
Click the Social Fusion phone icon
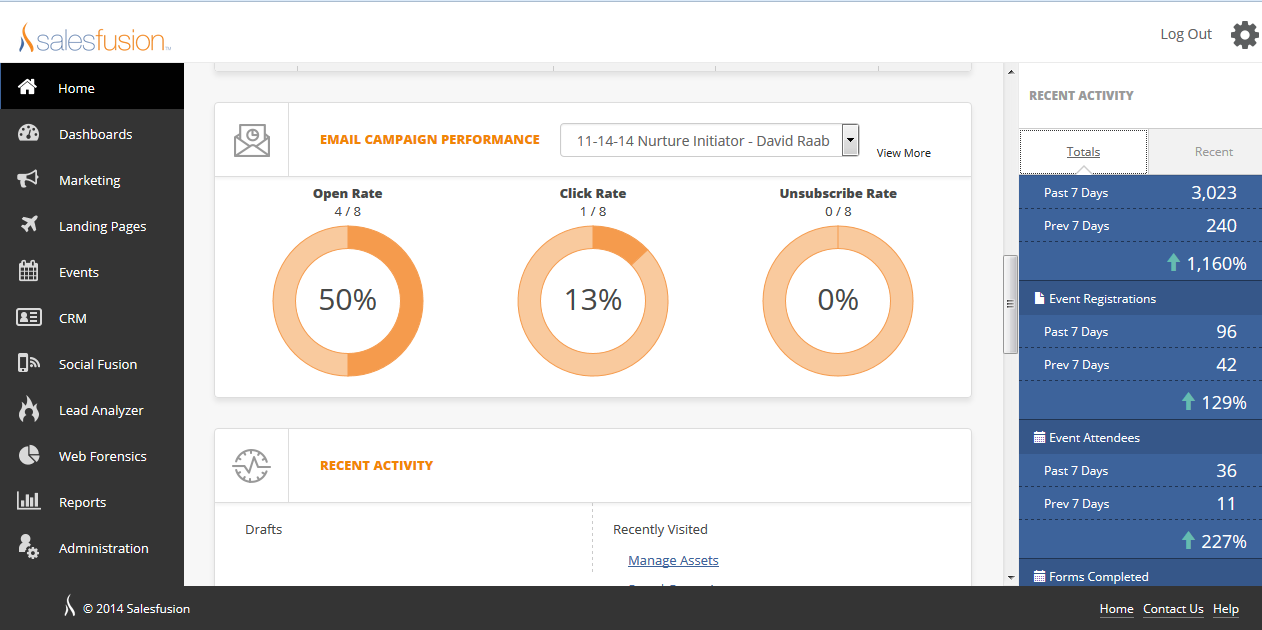click(28, 363)
